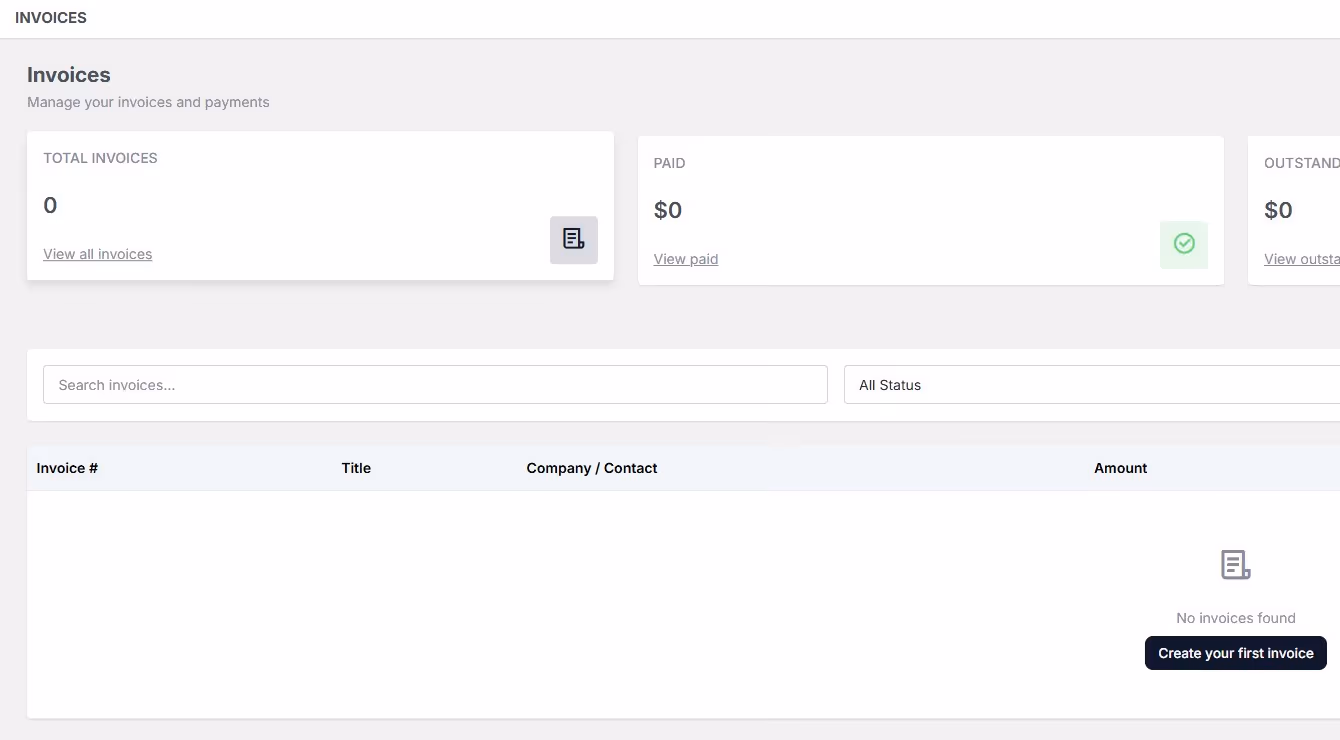Image resolution: width=1340 pixels, height=740 pixels.
Task: Click the empty-state invoice icon above No invoices found
Action: click(x=1235, y=565)
